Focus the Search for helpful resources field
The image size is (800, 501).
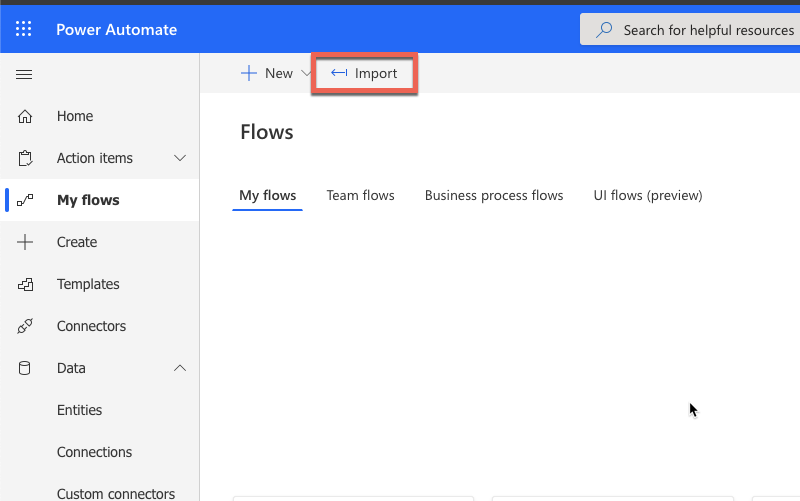tap(690, 30)
